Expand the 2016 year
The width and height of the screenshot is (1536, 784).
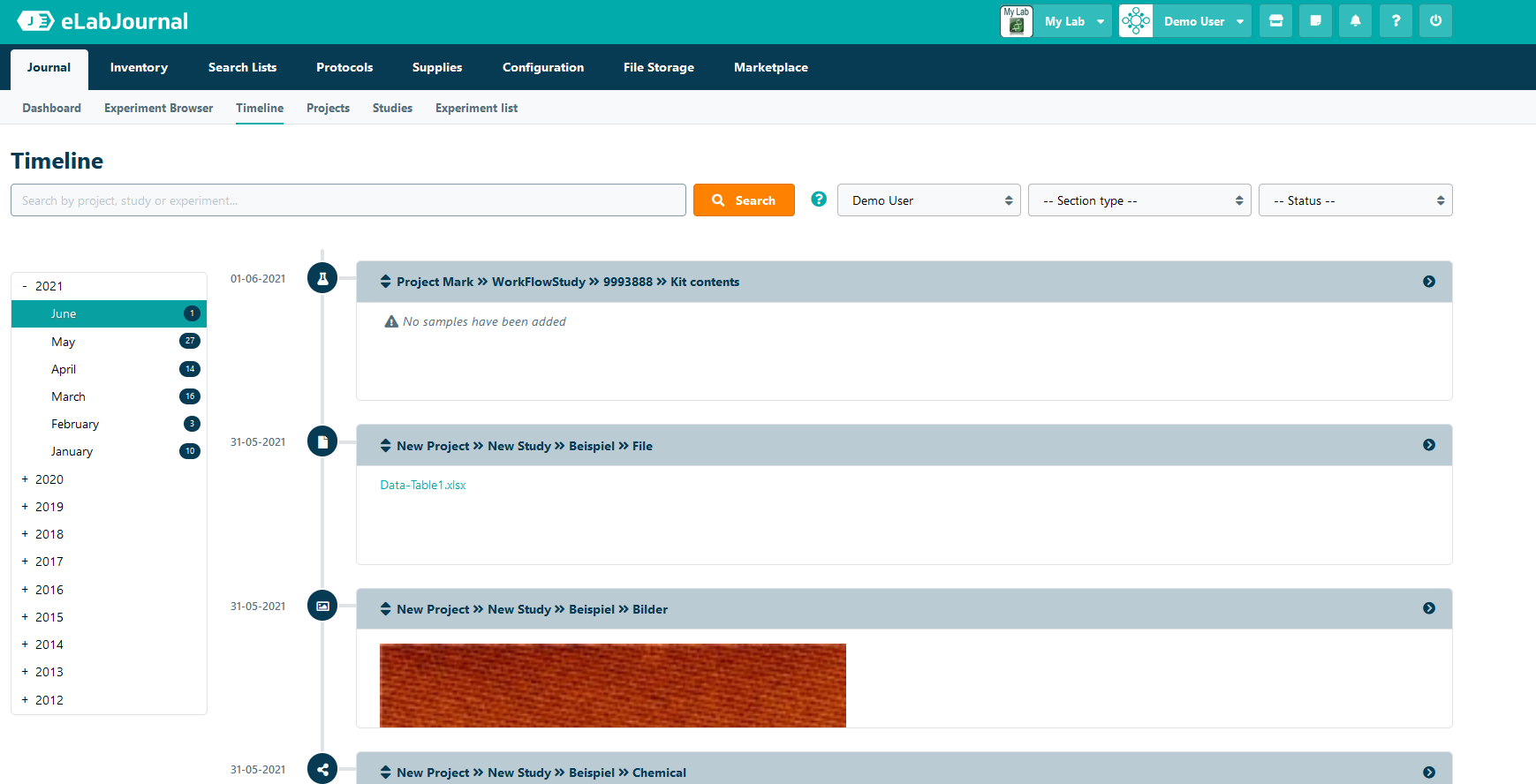click(x=25, y=590)
